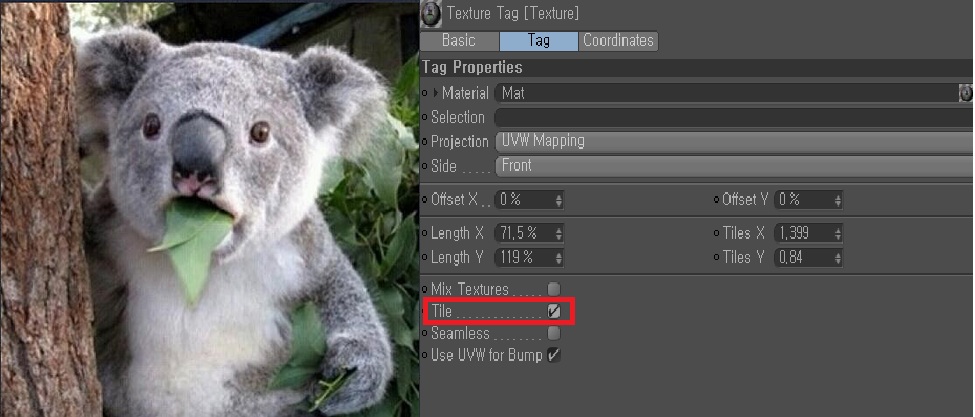Click the Tag Properties section header
This screenshot has width=975, height=417.
click(x=697, y=67)
